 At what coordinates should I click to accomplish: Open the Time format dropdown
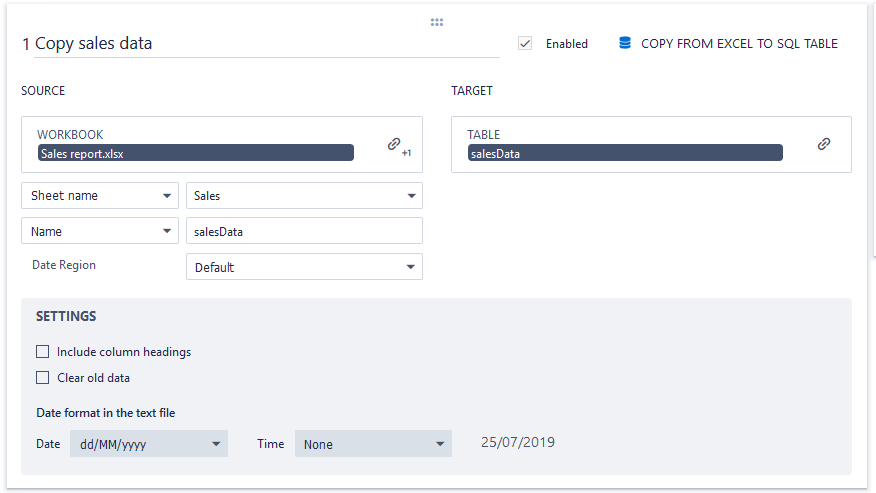(373, 444)
